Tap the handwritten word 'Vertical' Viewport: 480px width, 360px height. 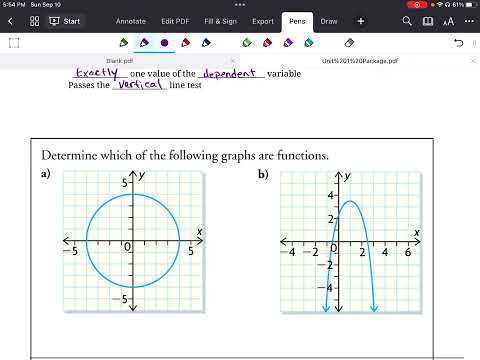point(140,84)
